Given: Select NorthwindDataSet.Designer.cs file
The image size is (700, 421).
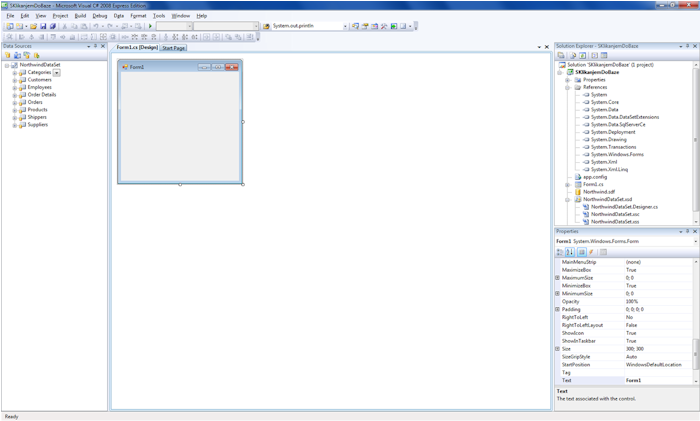Looking at the screenshot, I should [624, 207].
